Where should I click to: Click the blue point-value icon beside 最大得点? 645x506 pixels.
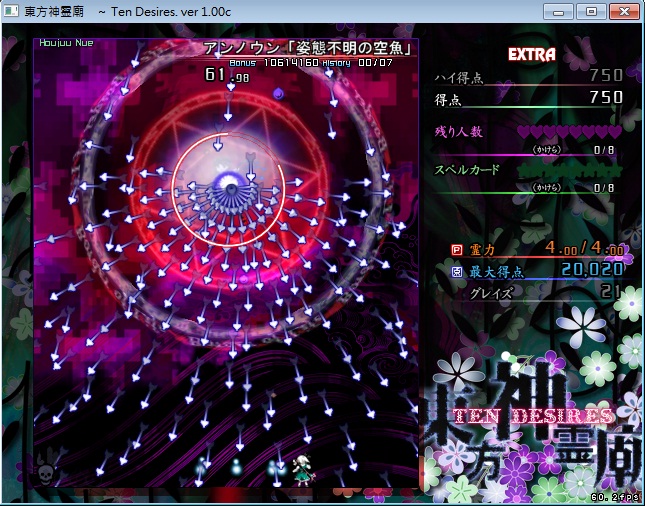pos(457,272)
